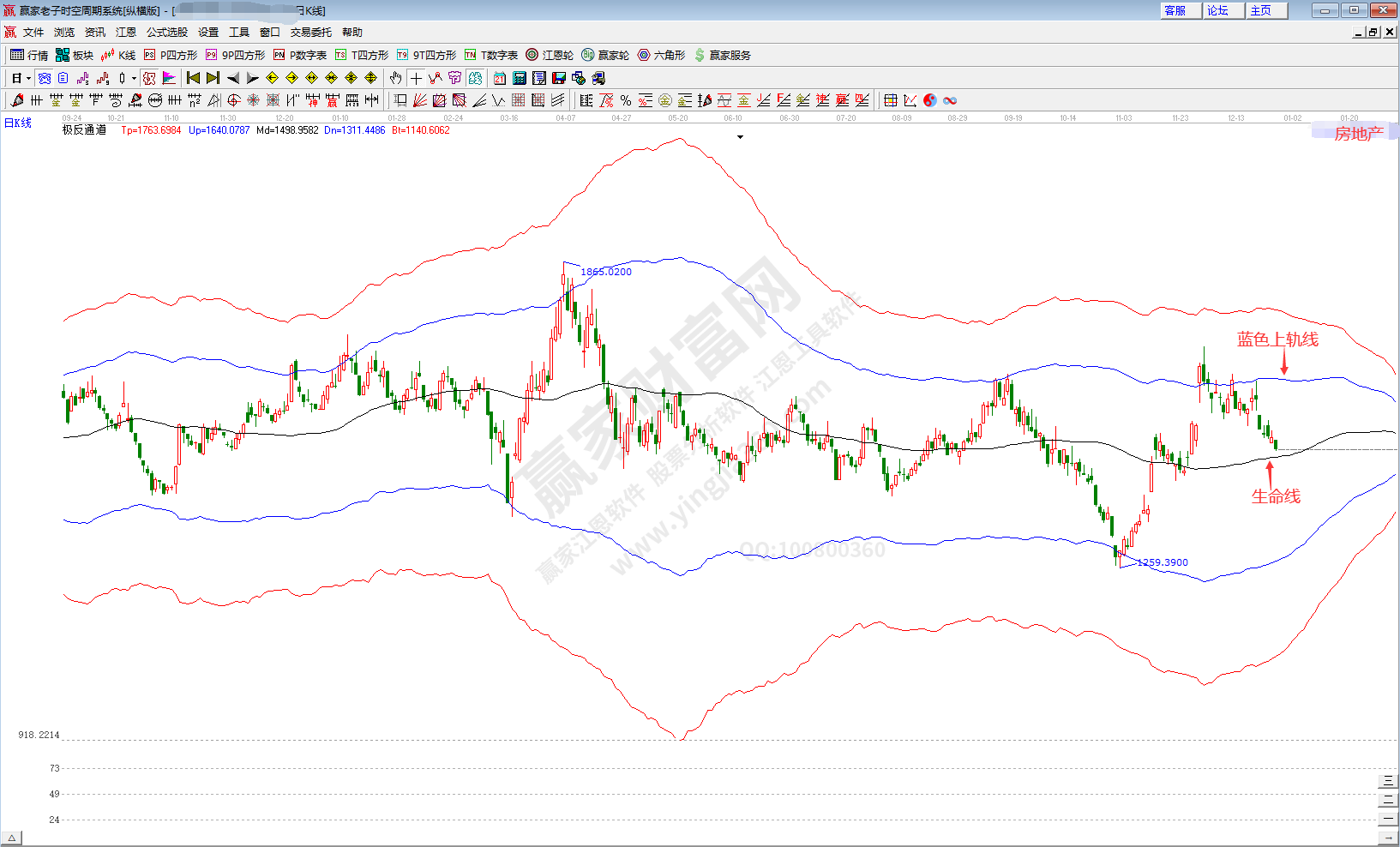Switch to single-line panel layout button

coord(1388,819)
